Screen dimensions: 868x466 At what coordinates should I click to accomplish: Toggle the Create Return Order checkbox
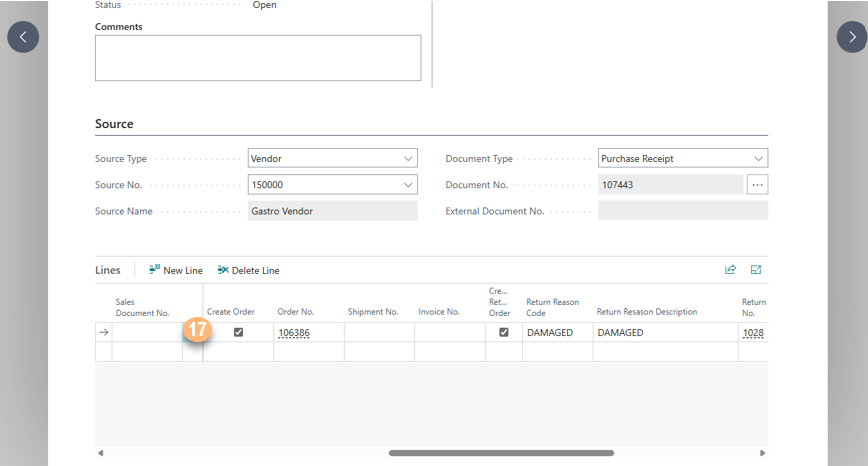504,332
